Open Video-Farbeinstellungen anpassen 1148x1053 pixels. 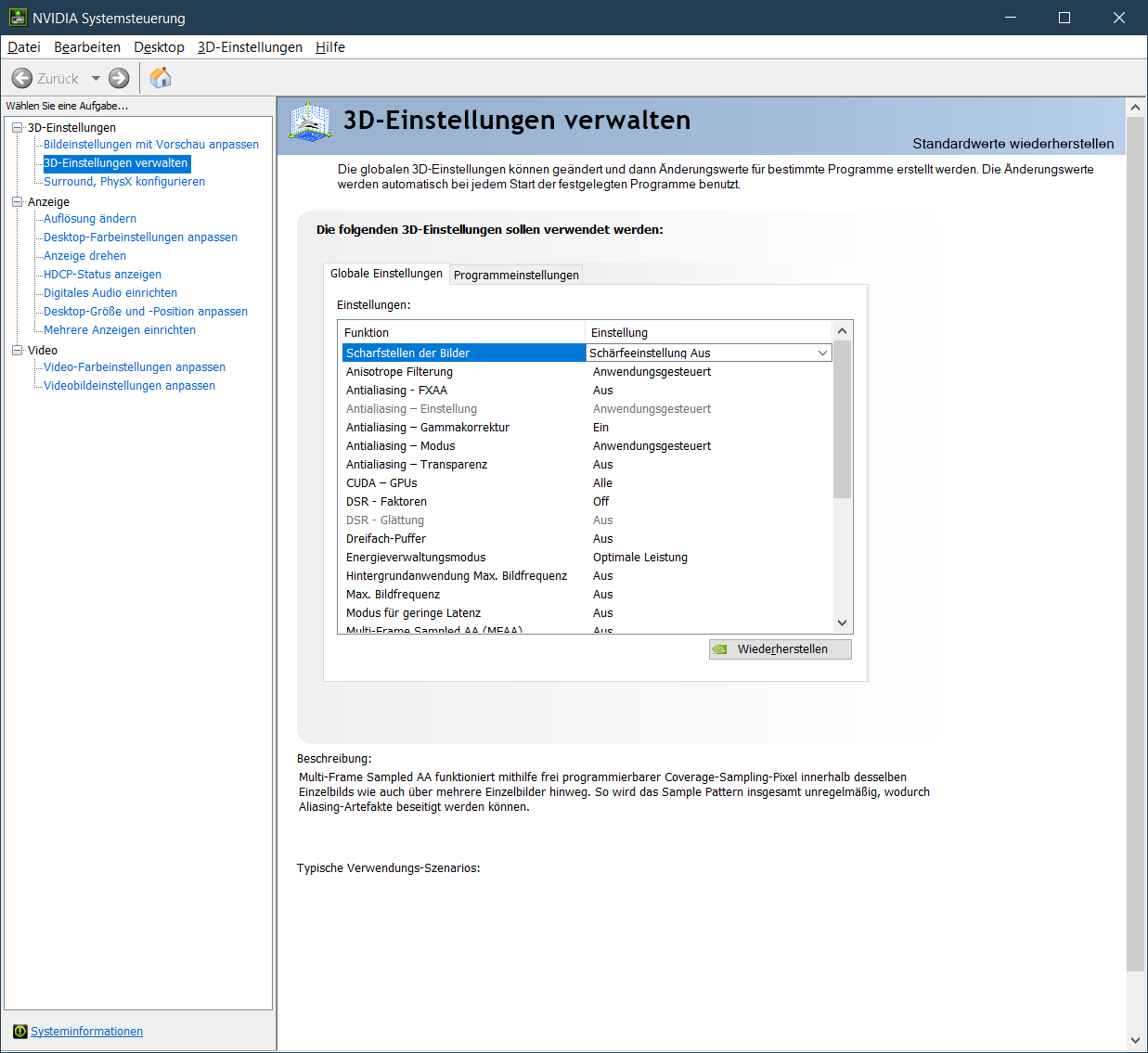pyautogui.click(x=135, y=367)
